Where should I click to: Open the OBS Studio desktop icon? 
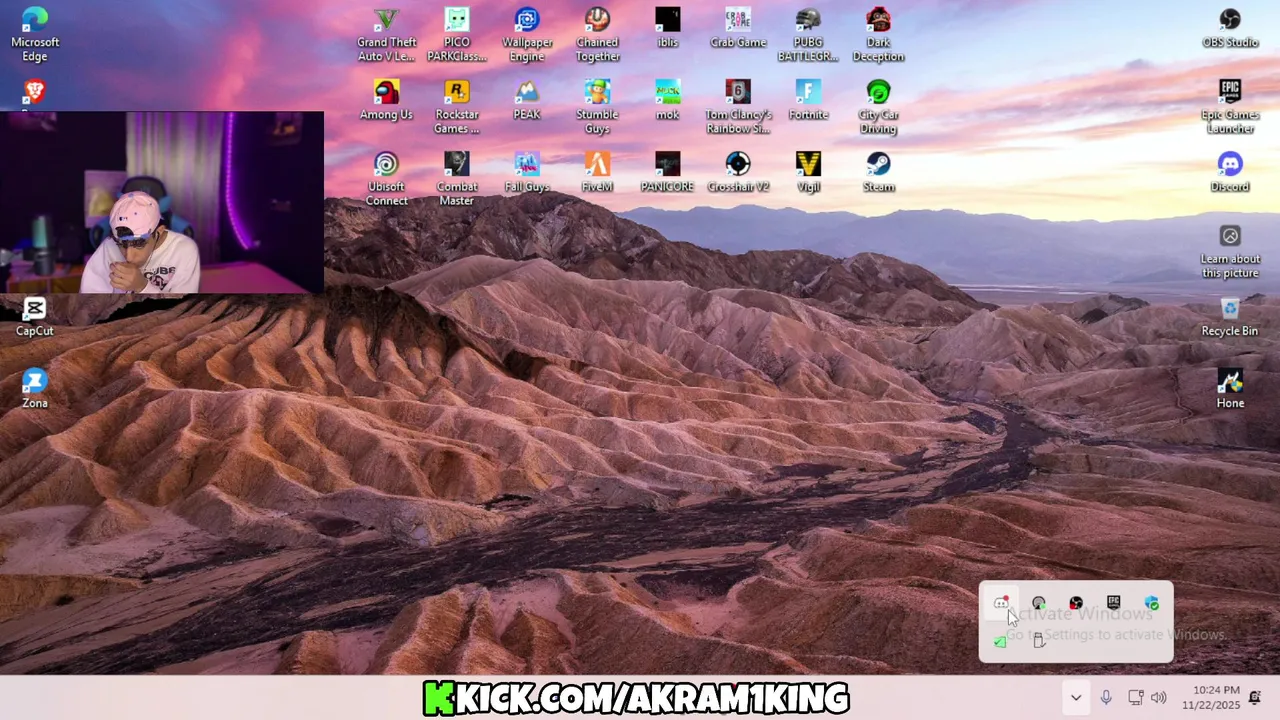pos(1230,27)
